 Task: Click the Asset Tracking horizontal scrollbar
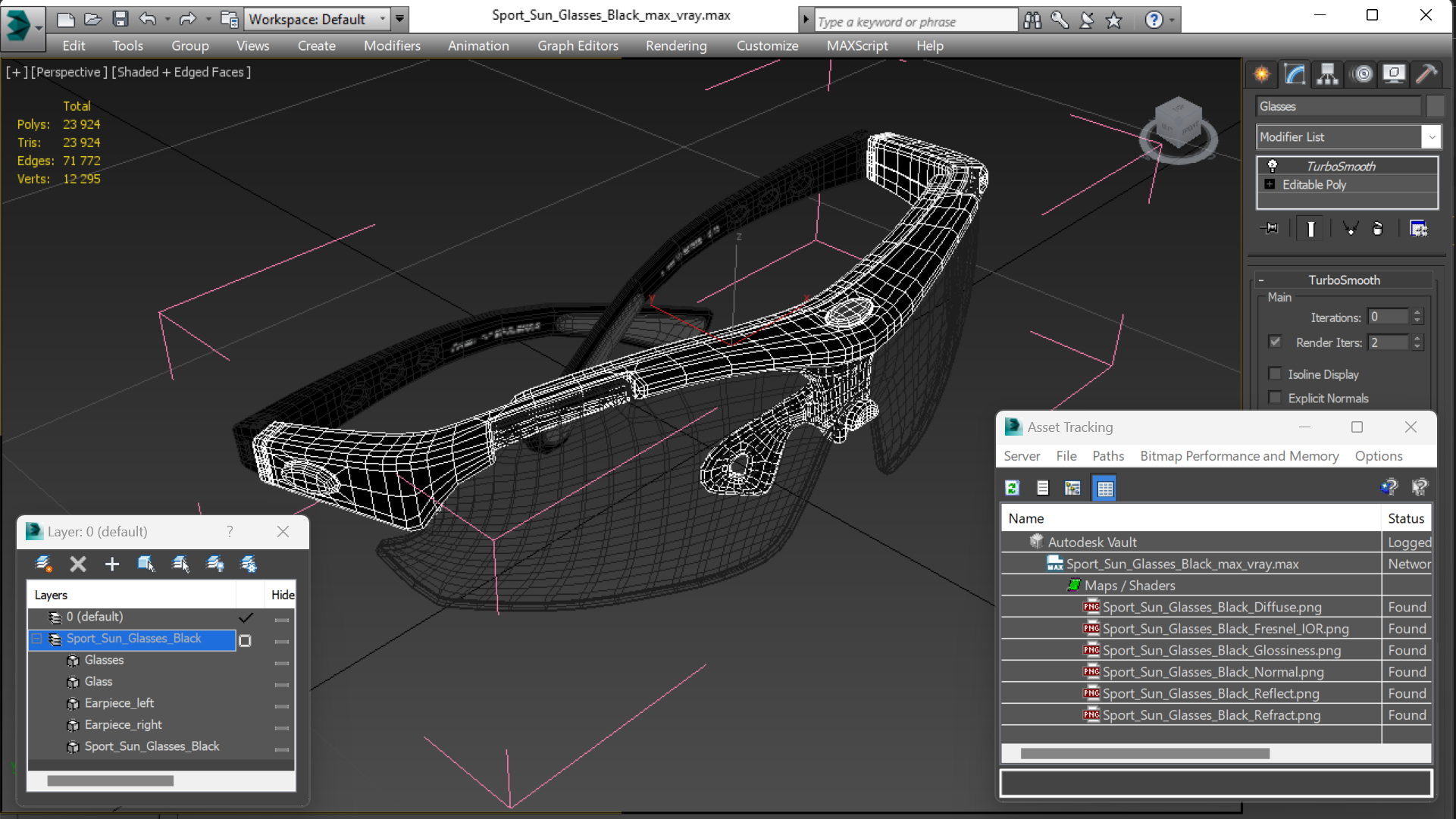tap(1145, 754)
